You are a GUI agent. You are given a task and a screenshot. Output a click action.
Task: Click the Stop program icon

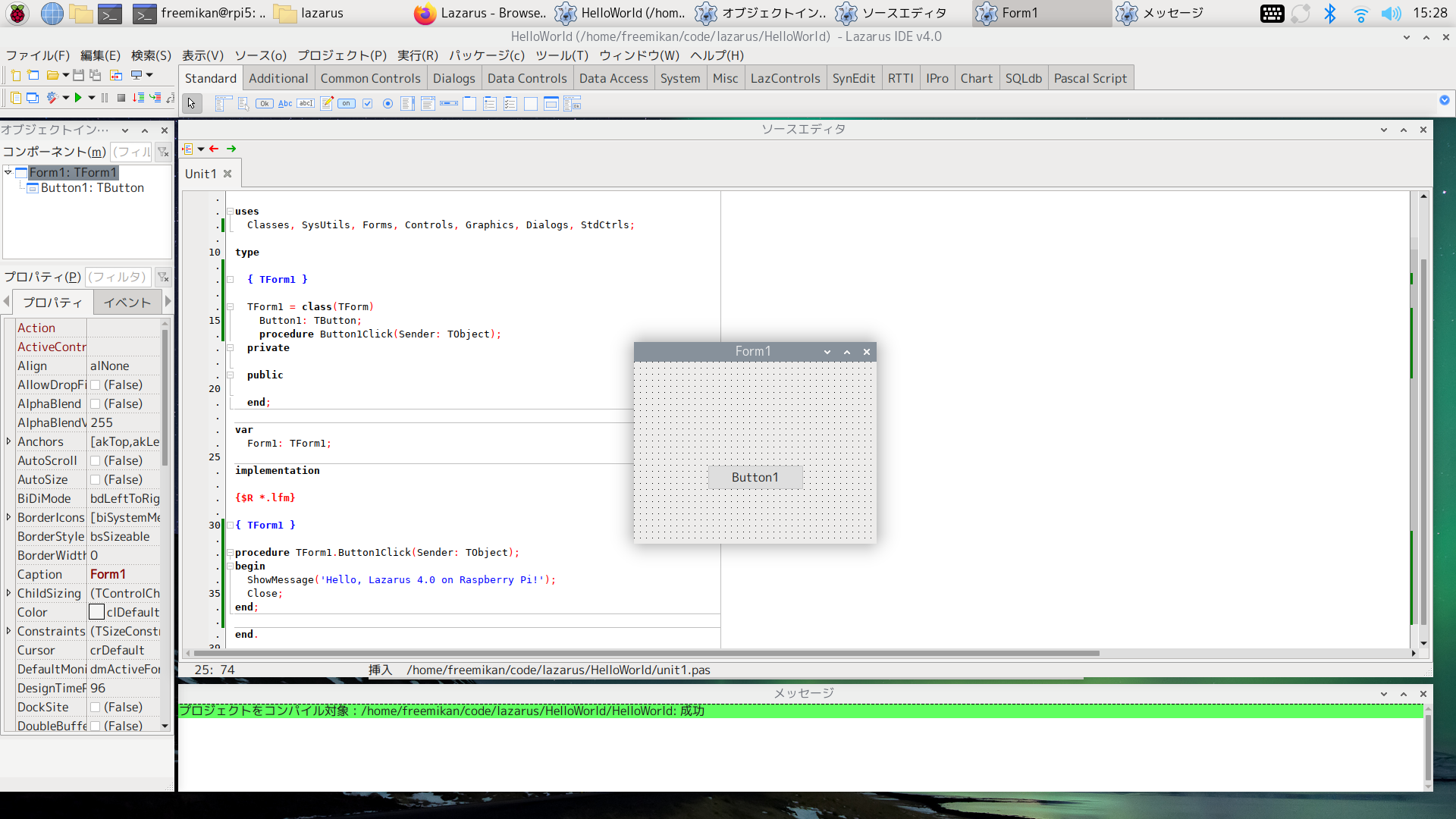pos(121,97)
